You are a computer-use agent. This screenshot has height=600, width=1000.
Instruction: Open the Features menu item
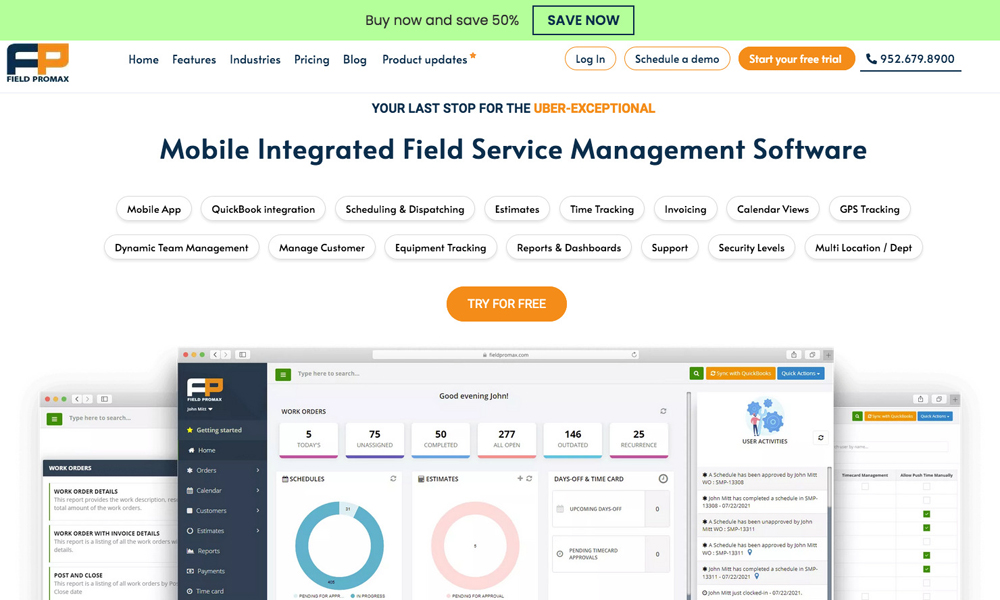pos(194,59)
